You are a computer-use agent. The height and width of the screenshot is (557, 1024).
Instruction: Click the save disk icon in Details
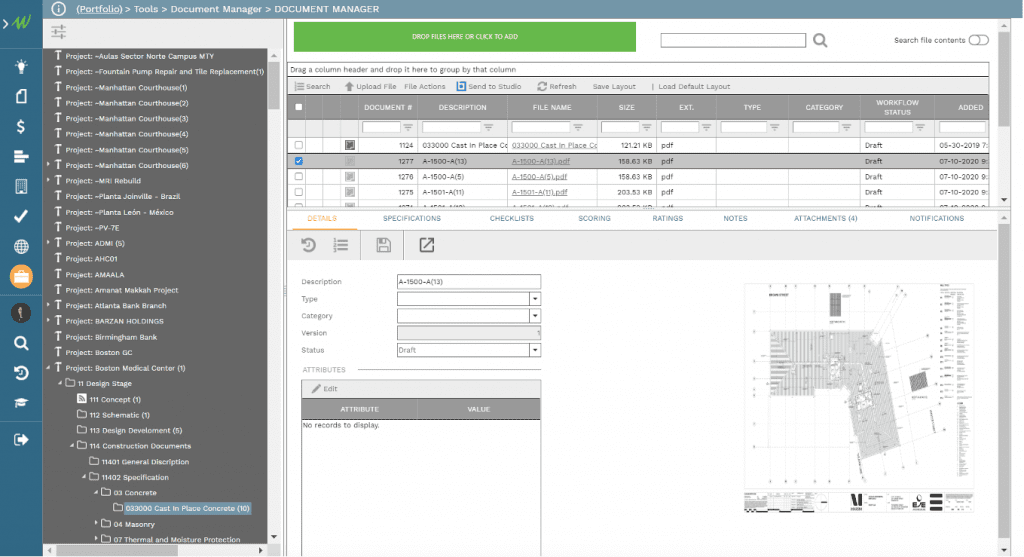(x=383, y=245)
